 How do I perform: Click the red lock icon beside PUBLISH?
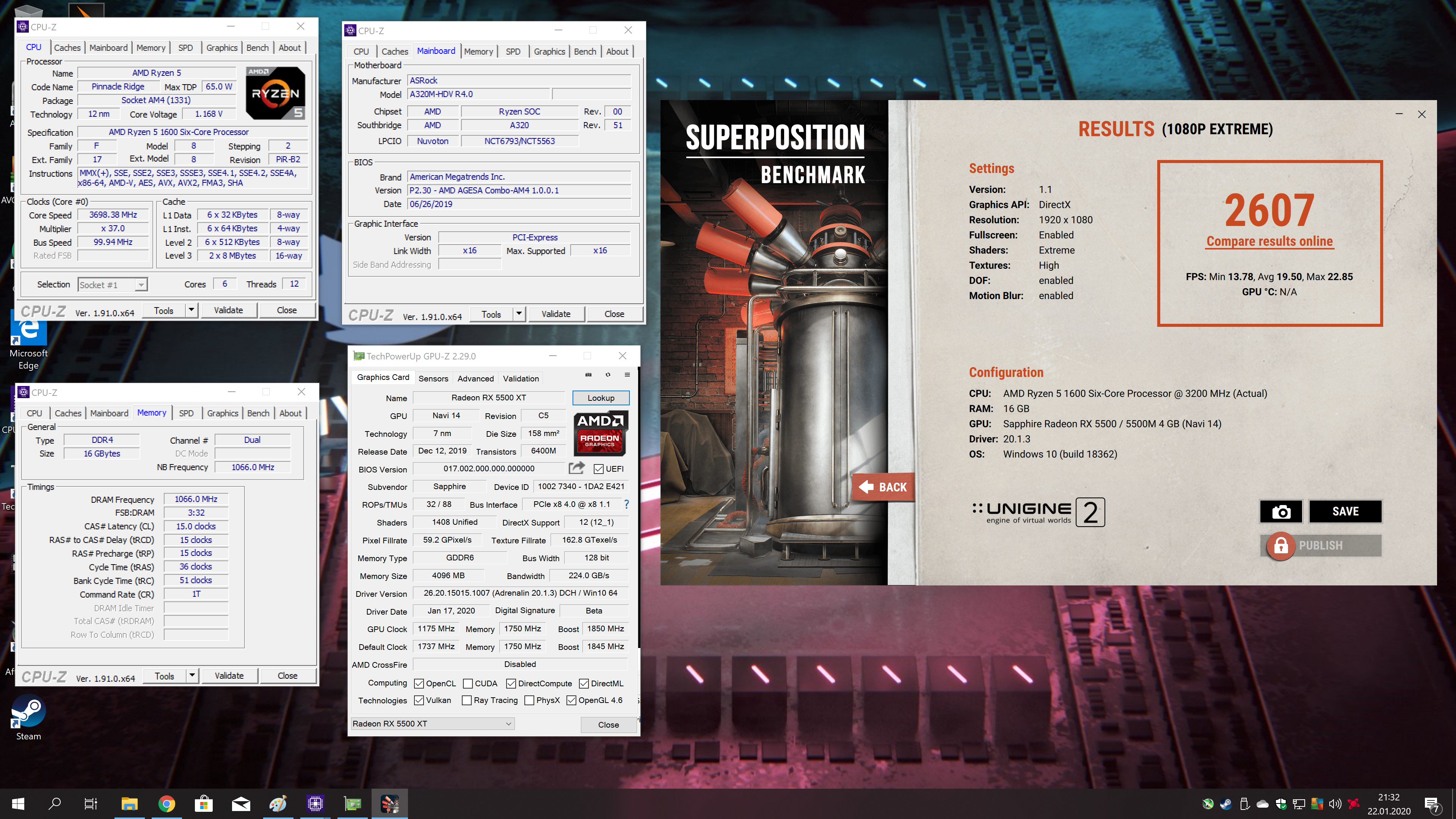1280,546
